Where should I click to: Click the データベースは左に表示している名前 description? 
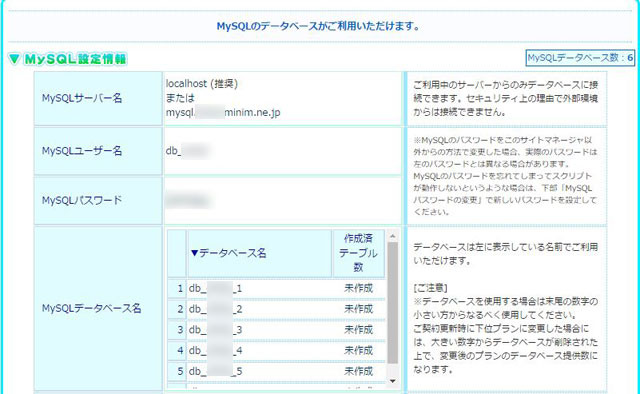505,254
